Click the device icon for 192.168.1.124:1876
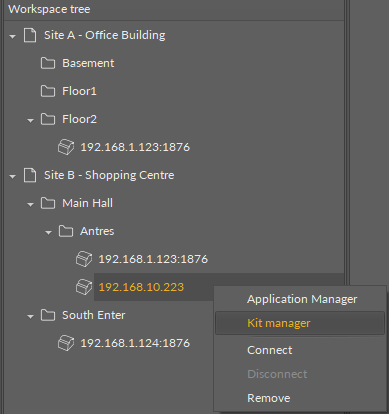 (66, 343)
